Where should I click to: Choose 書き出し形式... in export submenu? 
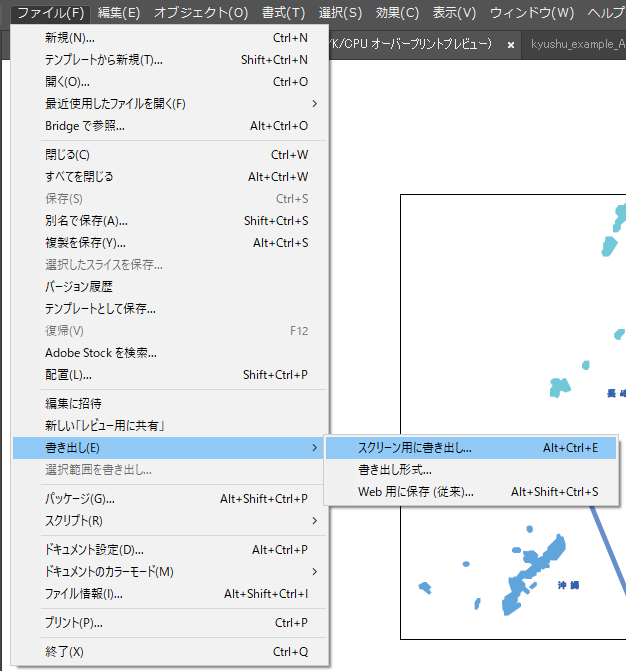395,470
